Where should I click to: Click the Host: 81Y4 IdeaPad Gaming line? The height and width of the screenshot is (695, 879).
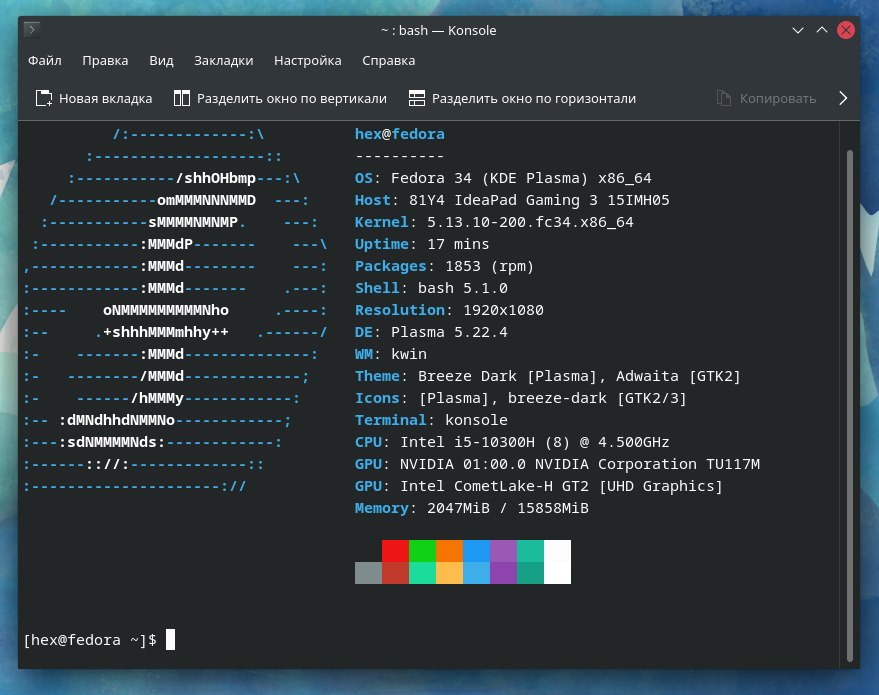tap(512, 200)
